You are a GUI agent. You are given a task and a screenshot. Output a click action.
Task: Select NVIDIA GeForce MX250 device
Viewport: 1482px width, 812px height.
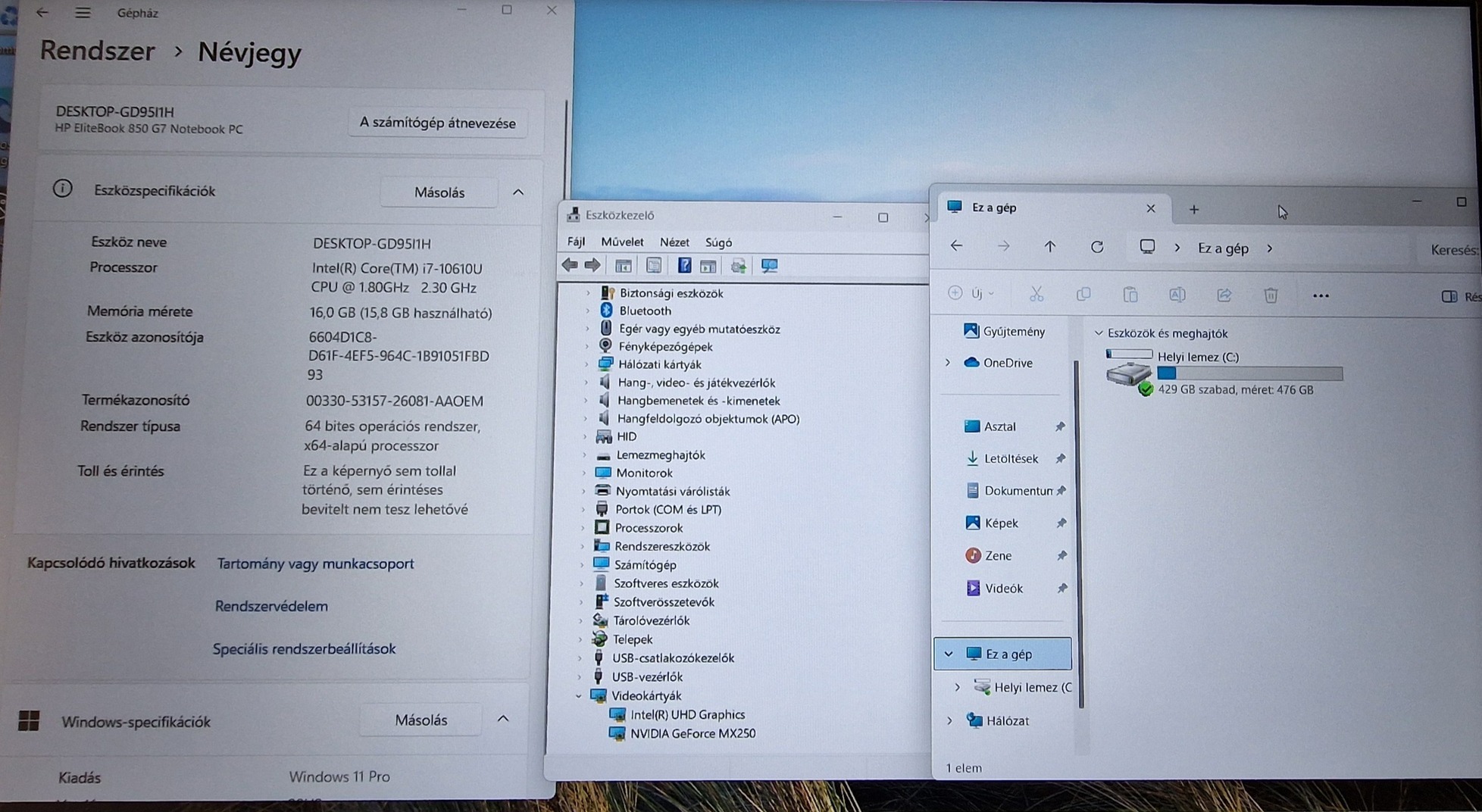tap(693, 733)
